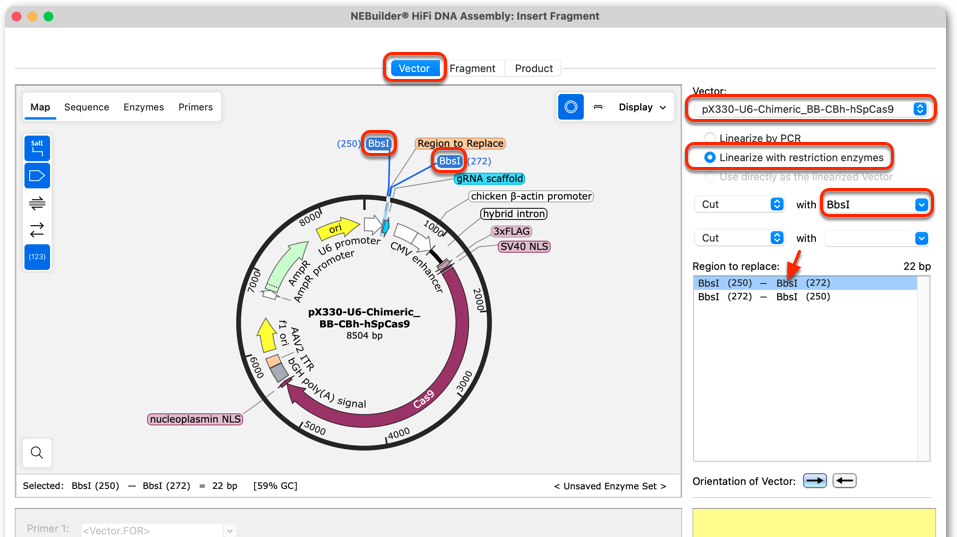This screenshot has width=957, height=537.
Task: Select region BbsI (272) — BbsI (250)
Action: pos(805,297)
